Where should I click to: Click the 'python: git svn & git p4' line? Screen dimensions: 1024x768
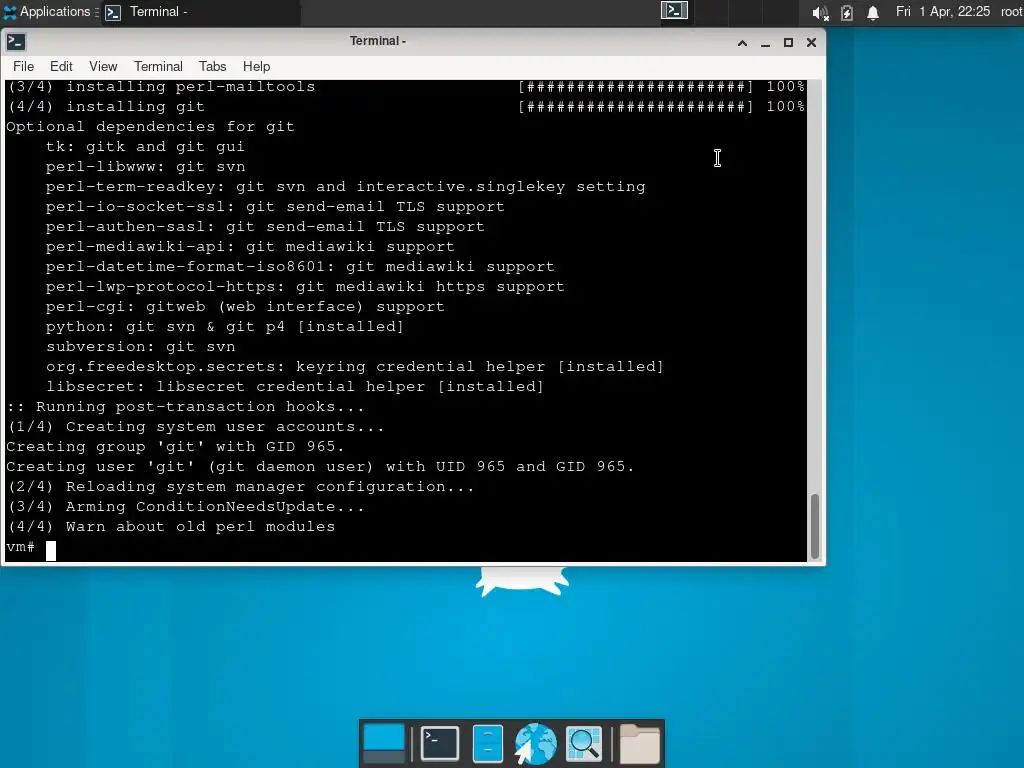pyautogui.click(x=225, y=327)
